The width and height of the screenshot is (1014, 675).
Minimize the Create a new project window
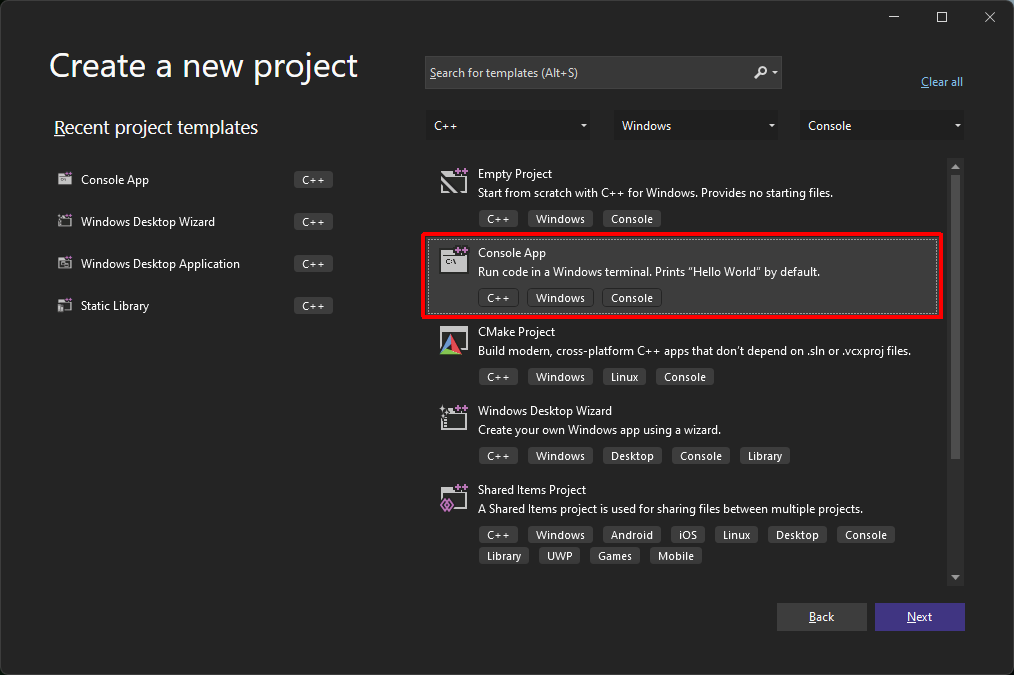coord(894,17)
